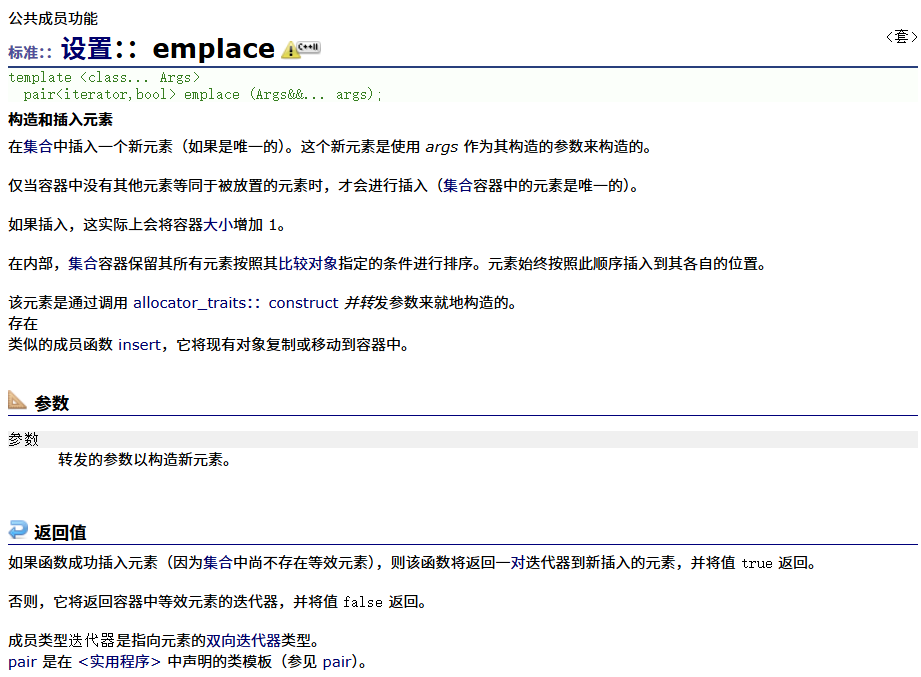Open the 双向迭代器 link

coord(243,641)
